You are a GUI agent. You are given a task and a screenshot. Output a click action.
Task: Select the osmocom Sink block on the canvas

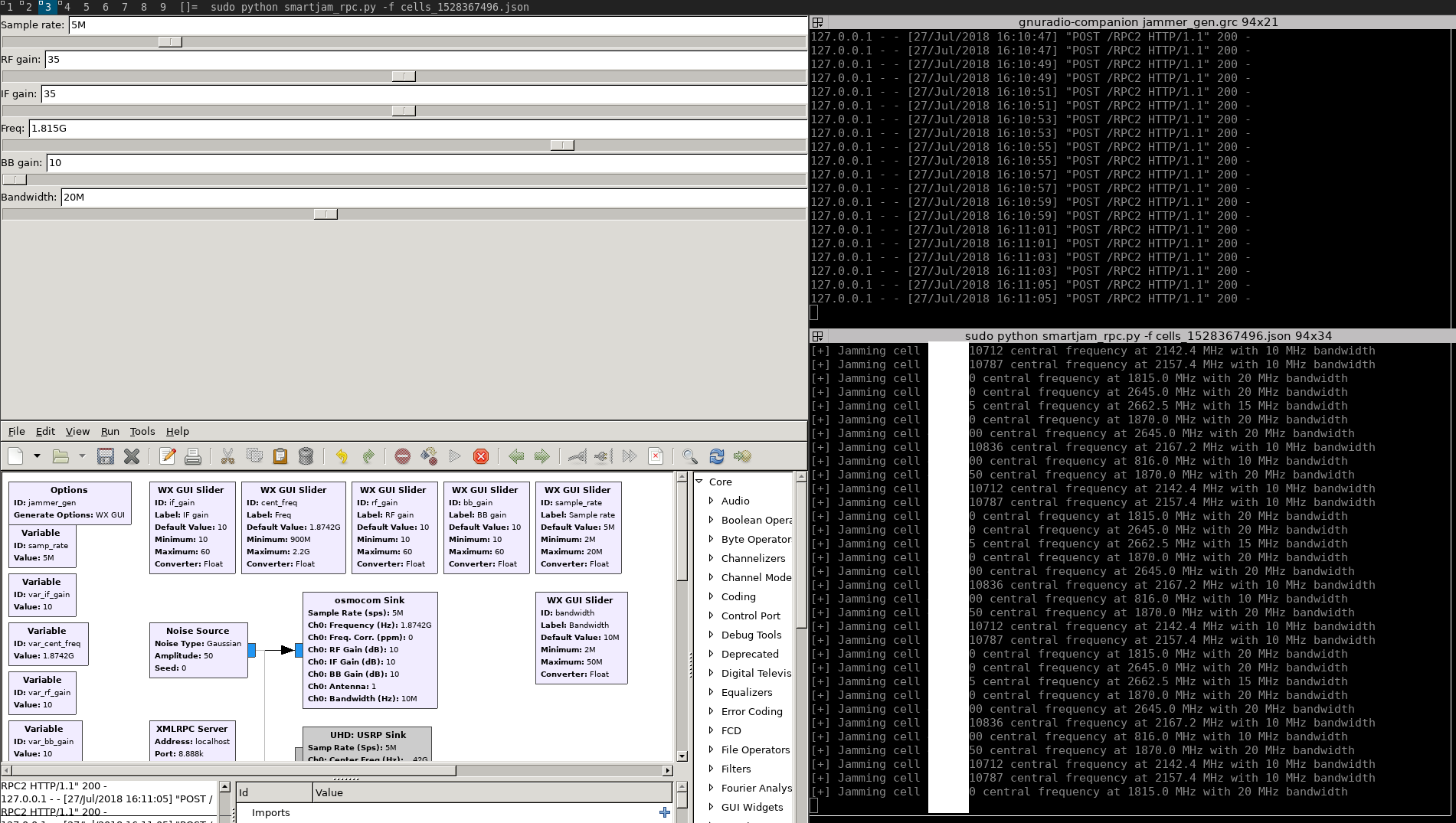[370, 650]
